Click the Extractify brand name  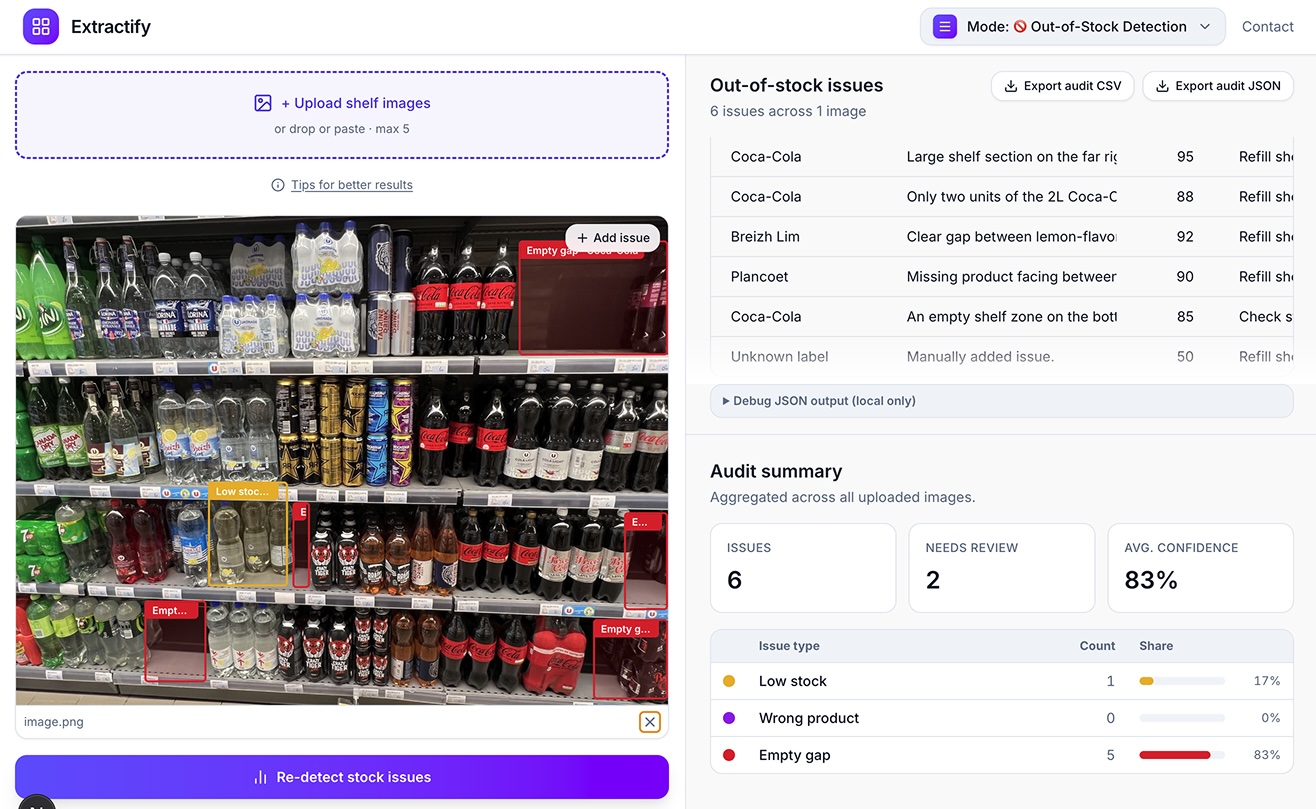(111, 27)
